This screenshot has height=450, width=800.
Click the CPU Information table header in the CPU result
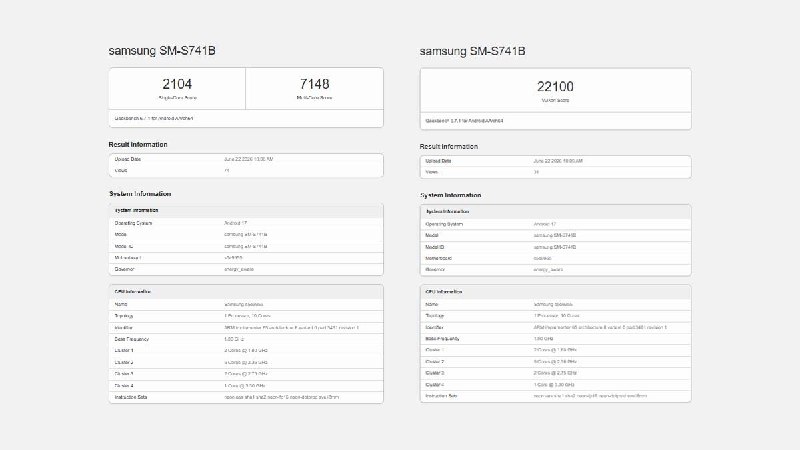tap(246, 292)
